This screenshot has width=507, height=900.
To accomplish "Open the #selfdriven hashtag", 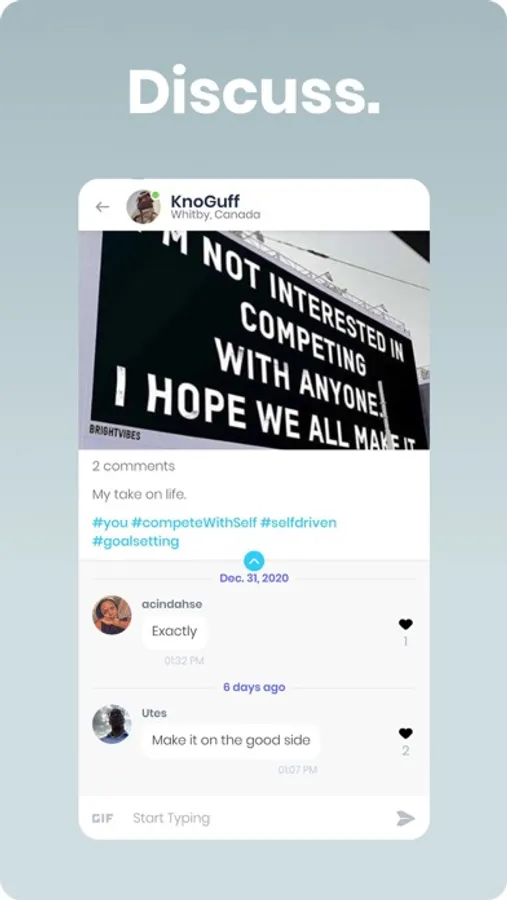I will pyautogui.click(x=299, y=523).
